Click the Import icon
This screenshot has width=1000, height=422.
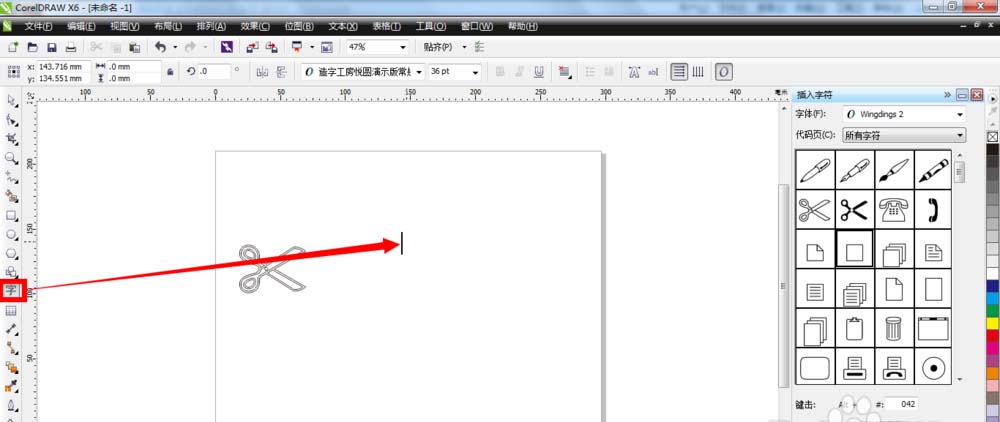[253, 47]
